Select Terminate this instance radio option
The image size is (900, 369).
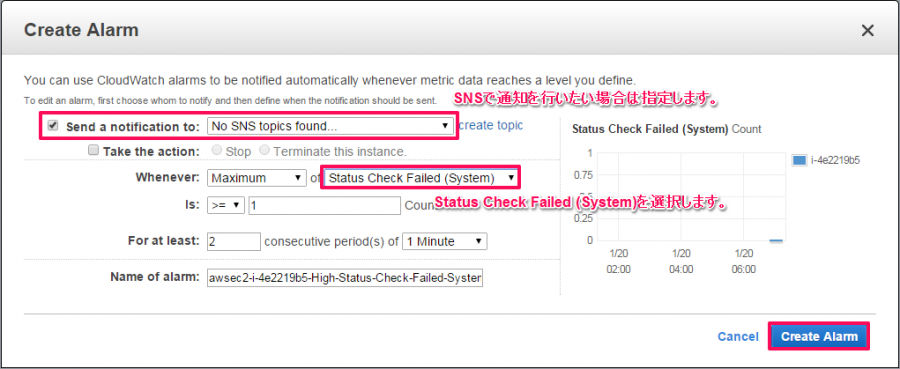click(264, 150)
